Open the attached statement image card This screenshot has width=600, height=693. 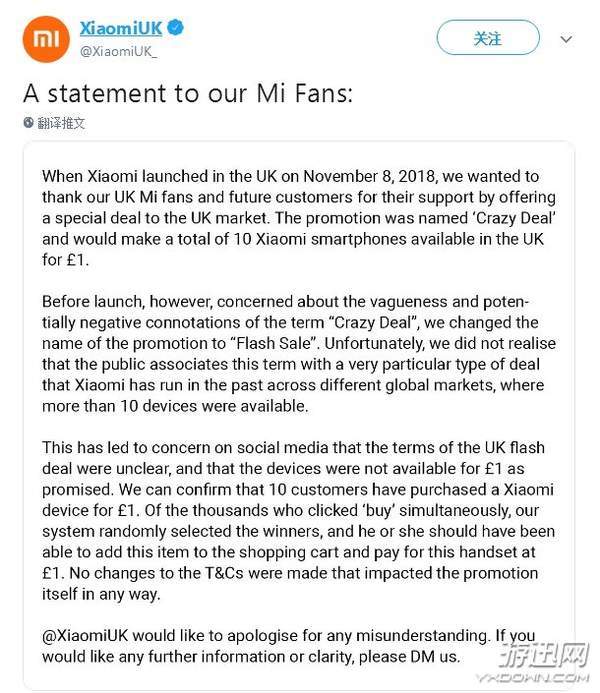pos(299,415)
